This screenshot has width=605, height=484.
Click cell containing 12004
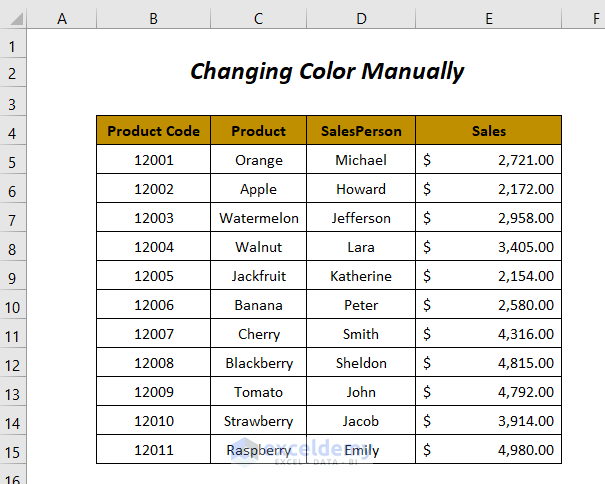coord(154,246)
